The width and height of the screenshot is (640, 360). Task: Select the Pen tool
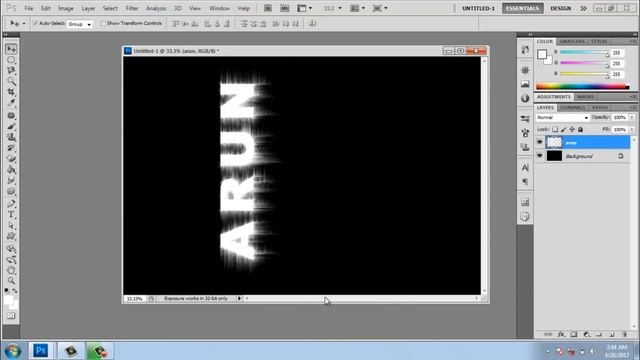11,204
